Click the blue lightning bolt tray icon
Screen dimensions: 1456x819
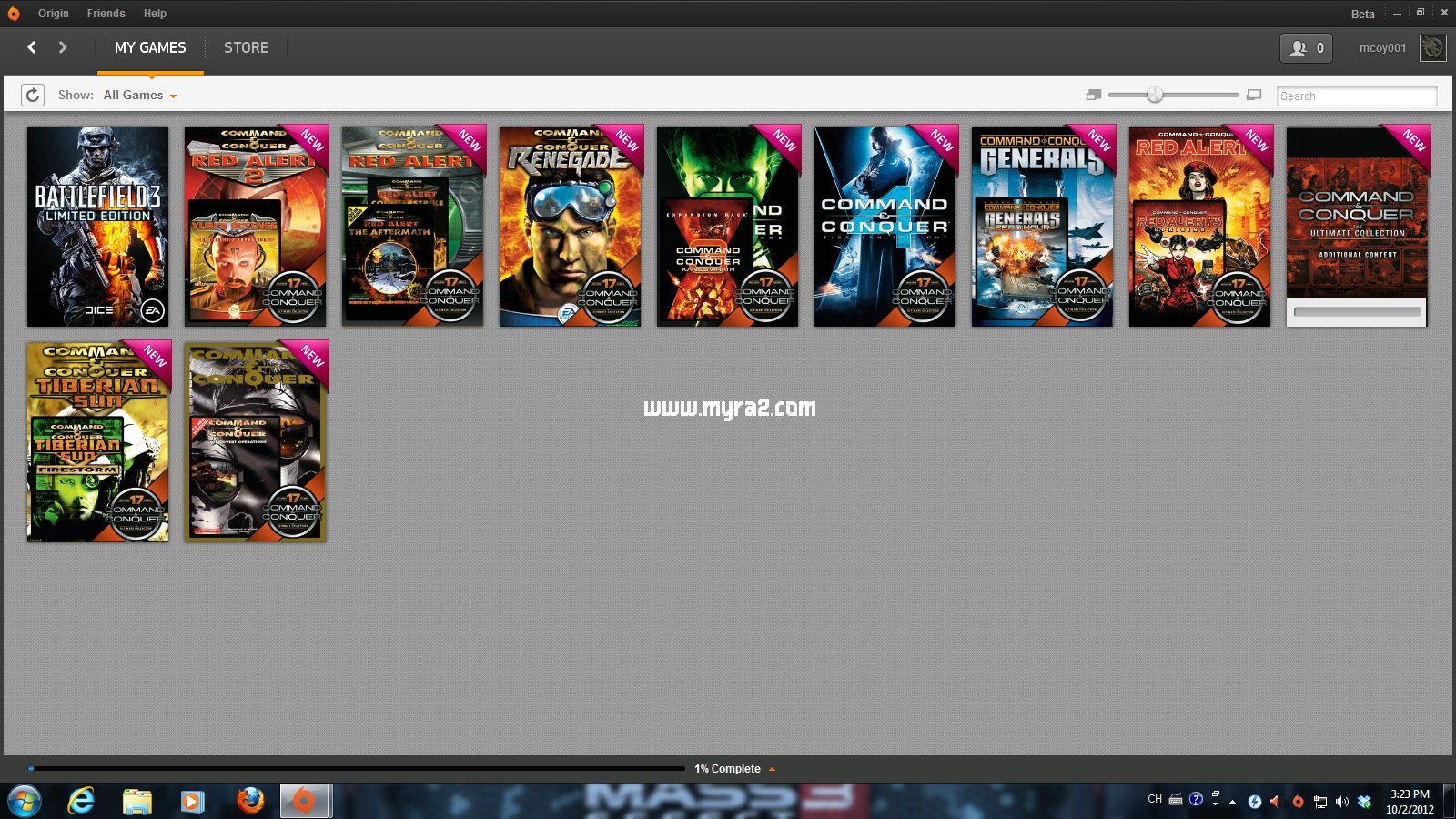[x=1255, y=802]
